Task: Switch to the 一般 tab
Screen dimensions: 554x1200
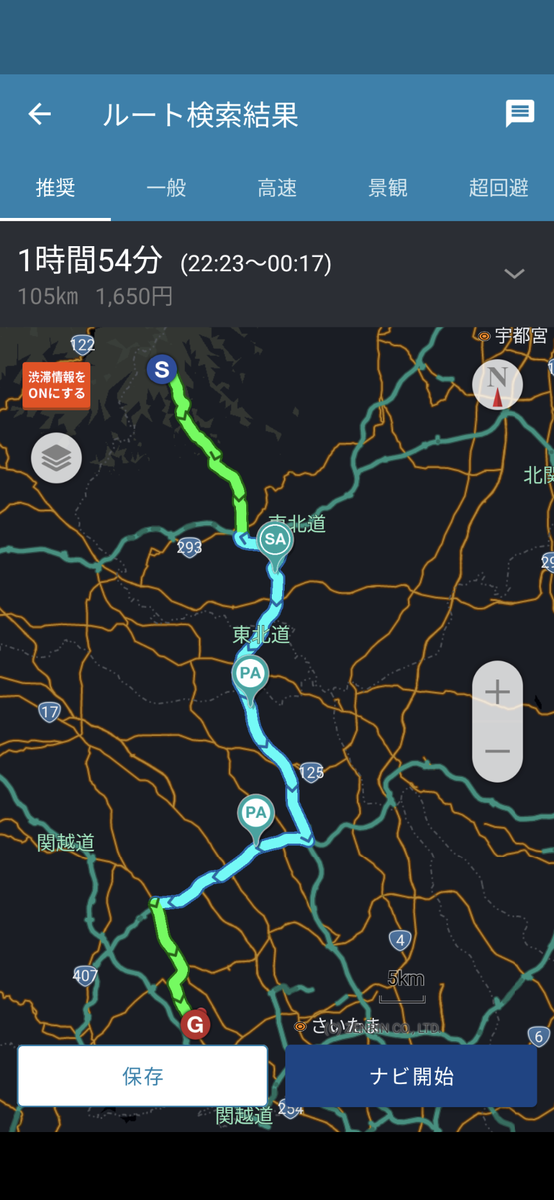Action: point(166,187)
